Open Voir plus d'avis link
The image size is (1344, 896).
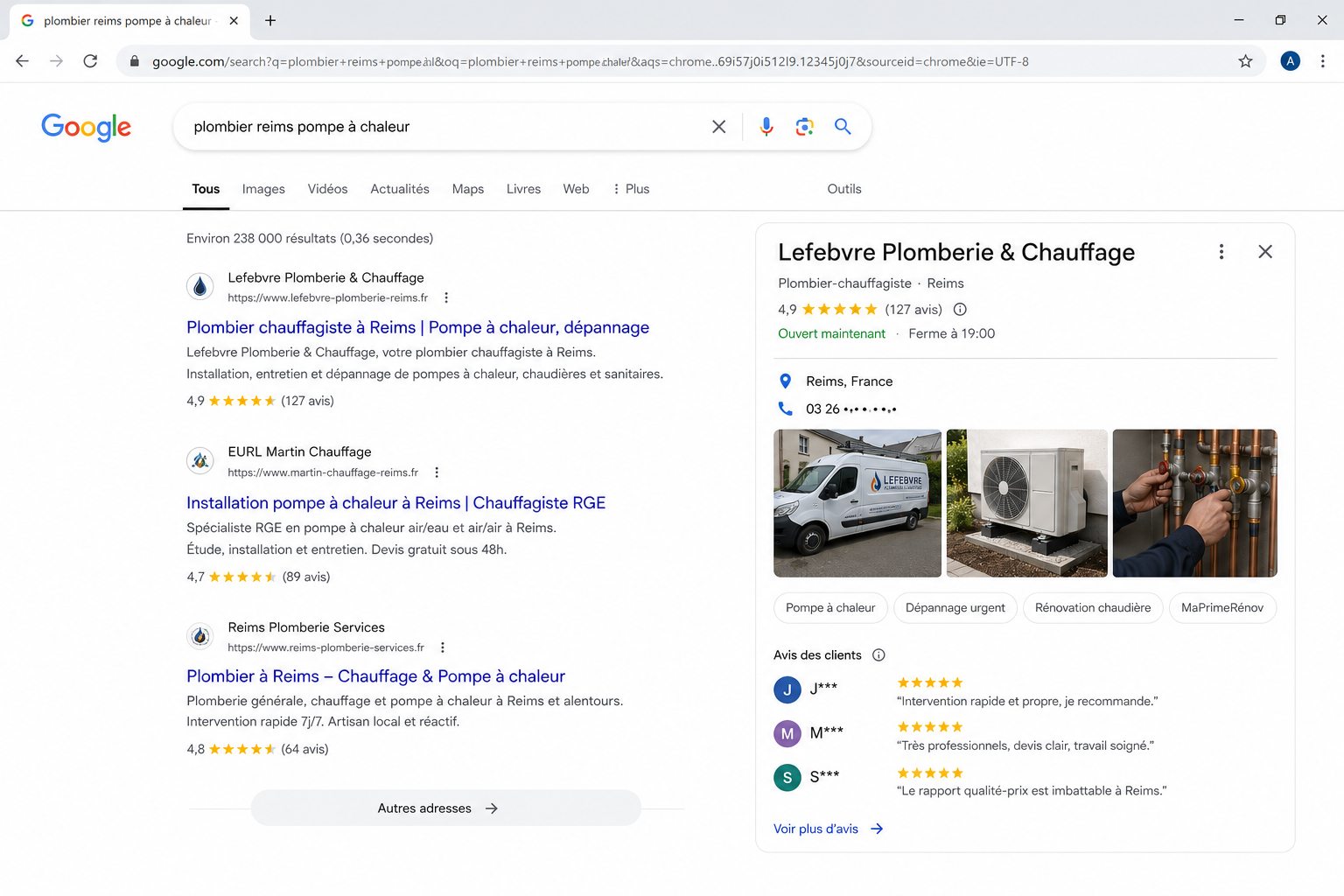[828, 829]
